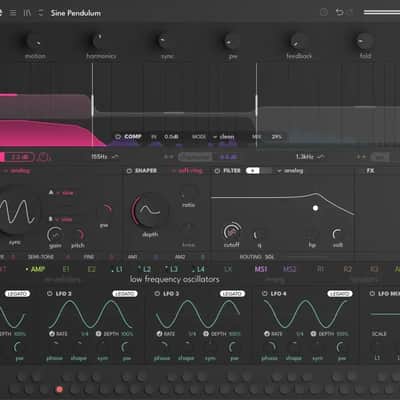Open the oscillator analog type dropdown
The image size is (400, 400).
(17, 171)
